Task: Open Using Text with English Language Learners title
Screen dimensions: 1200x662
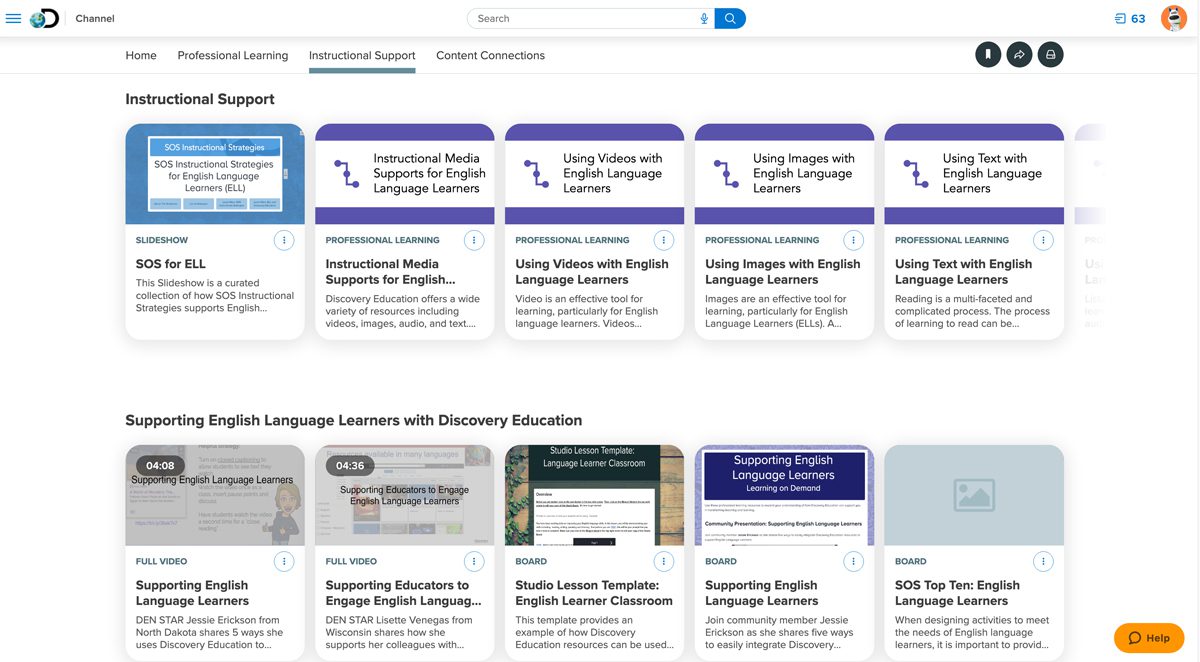Action: [x=963, y=272]
